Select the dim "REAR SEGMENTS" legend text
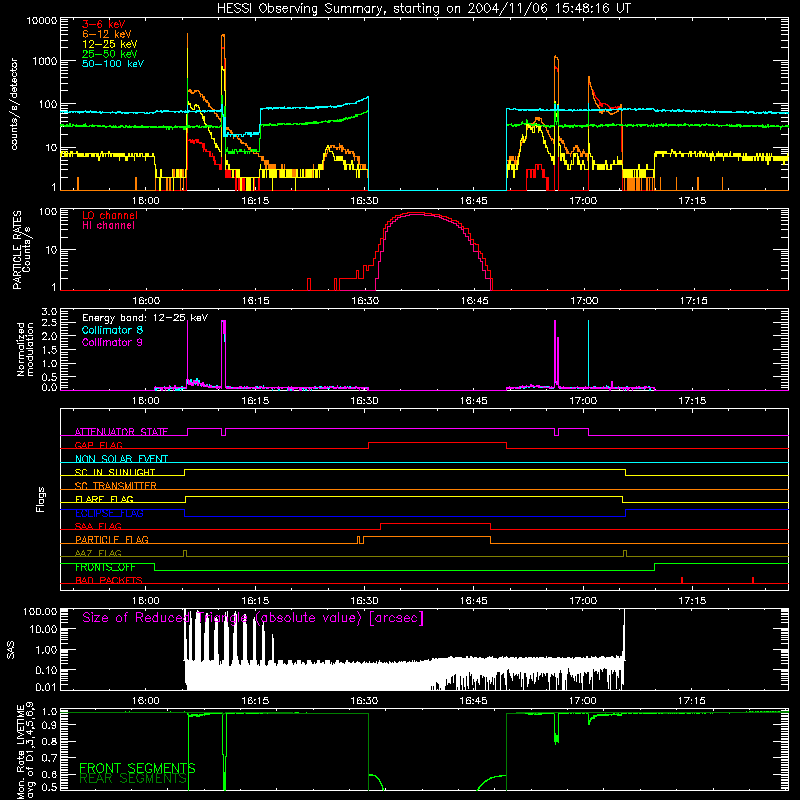This screenshot has width=800, height=800. tap(133, 779)
